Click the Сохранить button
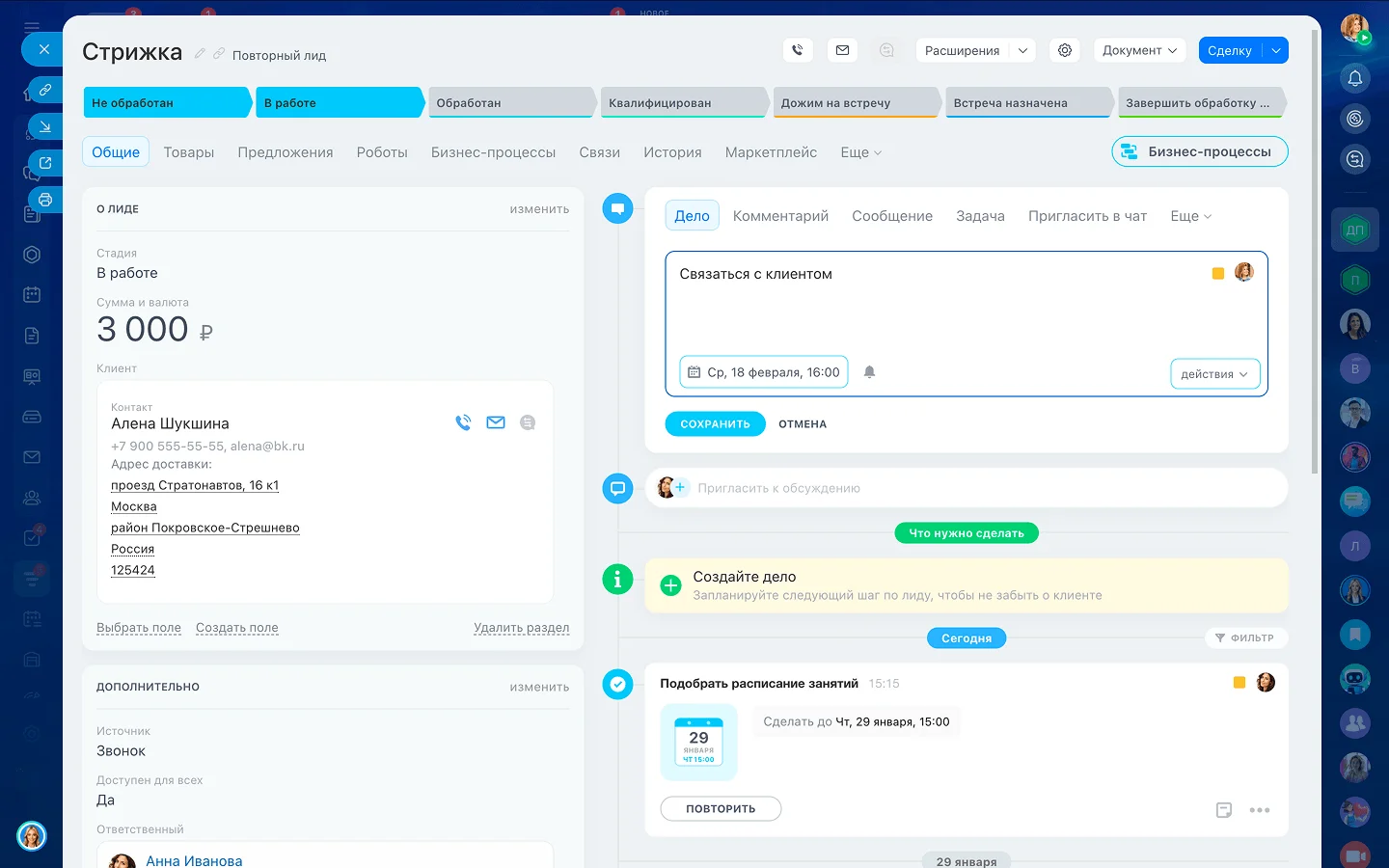This screenshot has width=1389, height=868. coord(715,424)
